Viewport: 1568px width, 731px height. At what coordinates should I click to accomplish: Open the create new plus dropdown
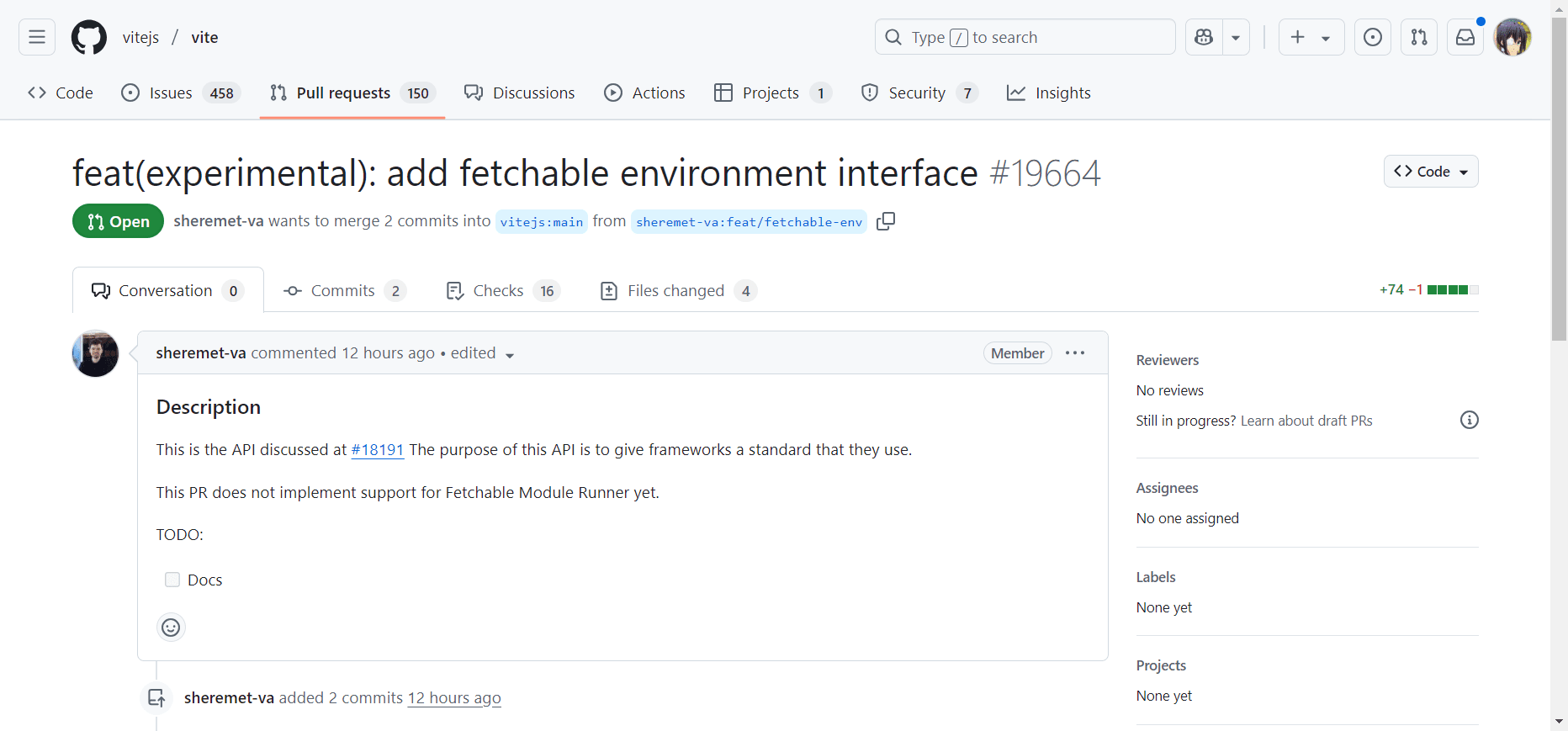pos(1311,37)
